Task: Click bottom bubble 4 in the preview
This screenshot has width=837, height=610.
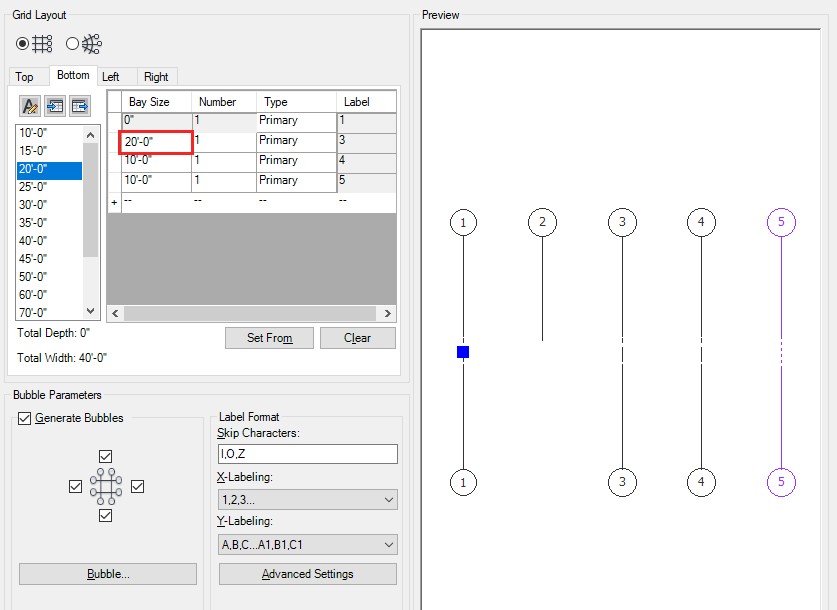Action: (x=701, y=482)
